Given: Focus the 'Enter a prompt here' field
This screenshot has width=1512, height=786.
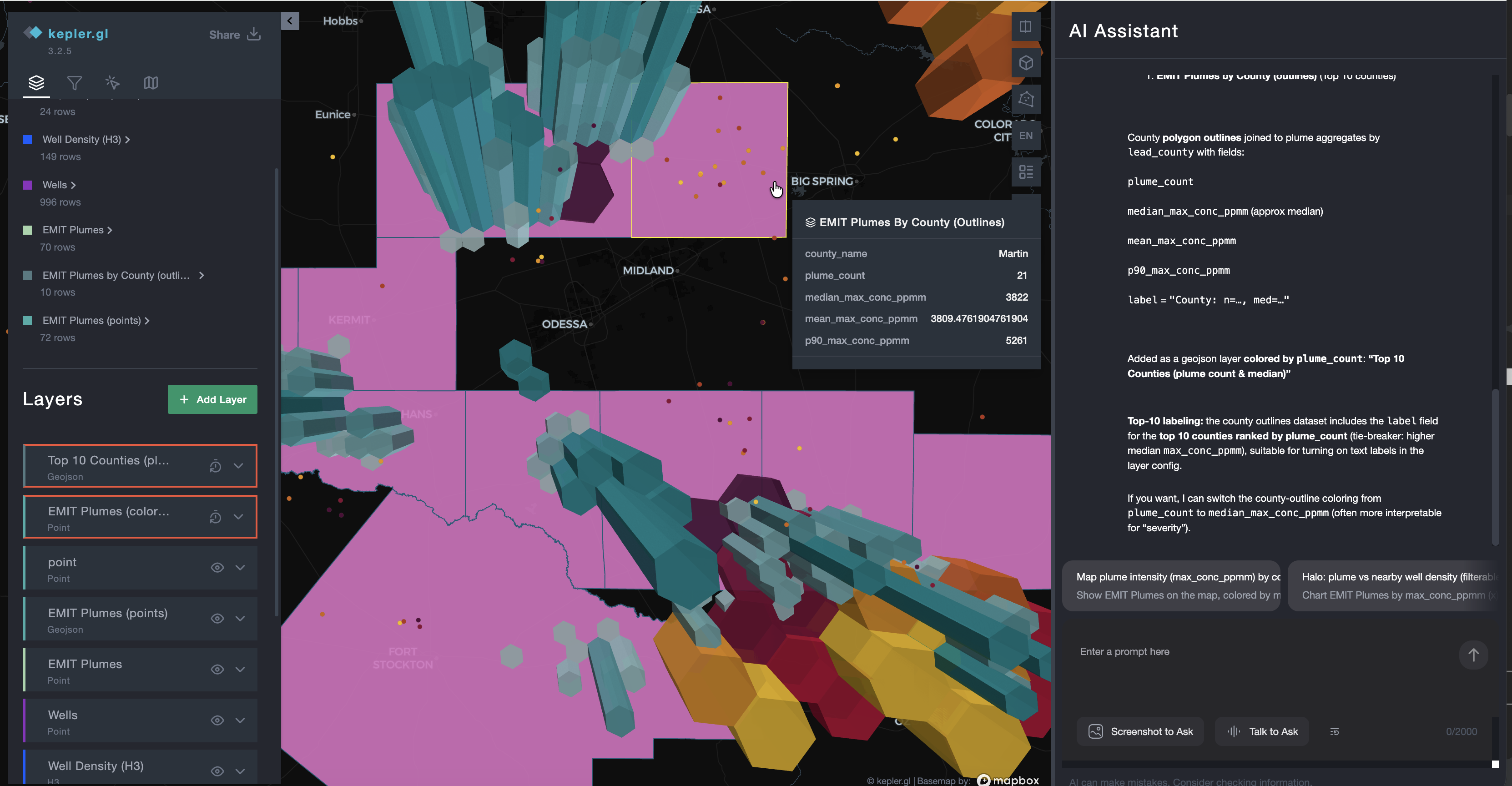Looking at the screenshot, I should point(1262,651).
